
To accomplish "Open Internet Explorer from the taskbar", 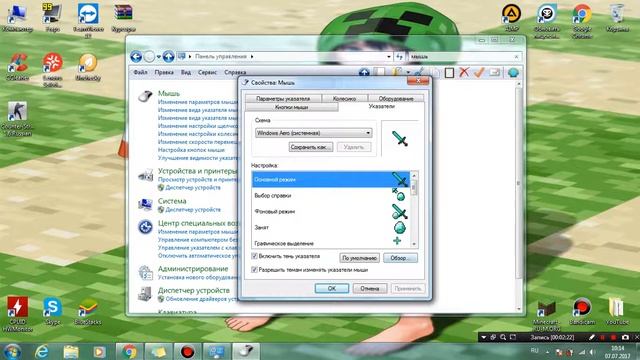I will click(42, 351).
